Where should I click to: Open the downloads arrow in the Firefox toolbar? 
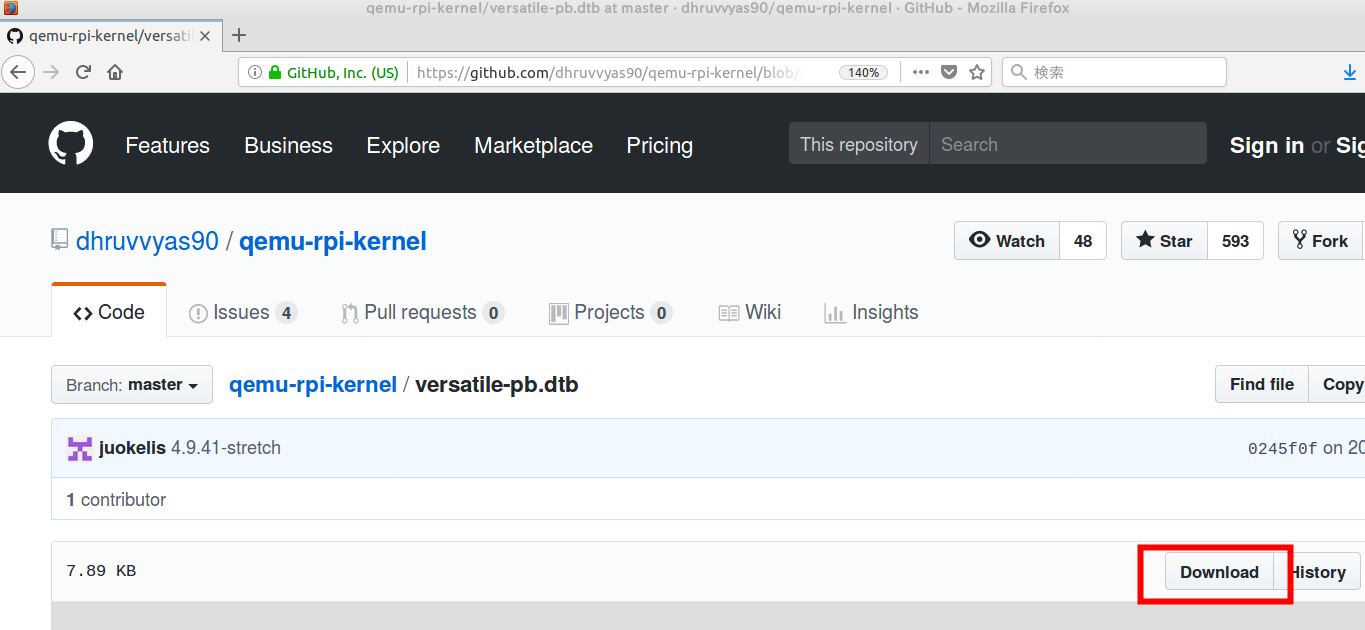1350,72
